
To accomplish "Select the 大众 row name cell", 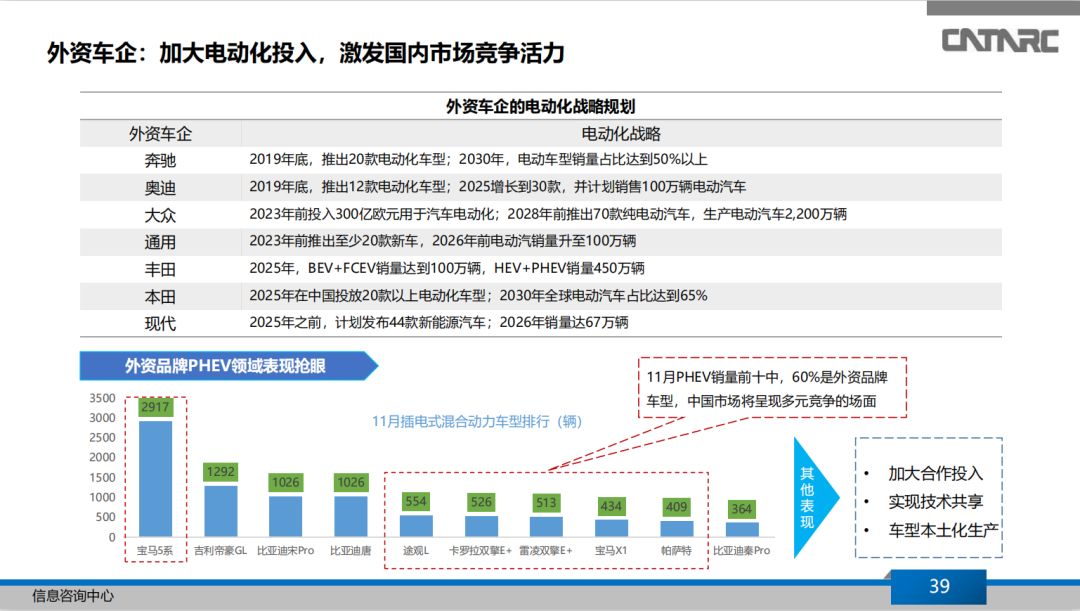I will 160,215.
